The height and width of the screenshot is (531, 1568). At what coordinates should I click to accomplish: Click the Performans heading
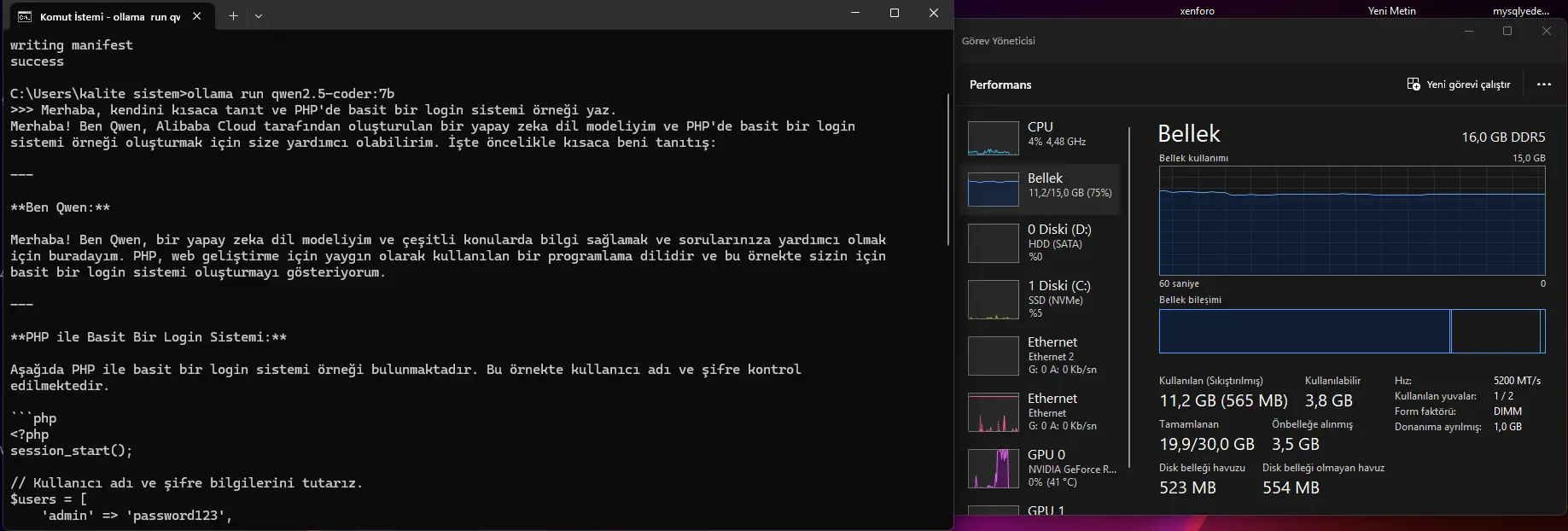coord(1000,85)
